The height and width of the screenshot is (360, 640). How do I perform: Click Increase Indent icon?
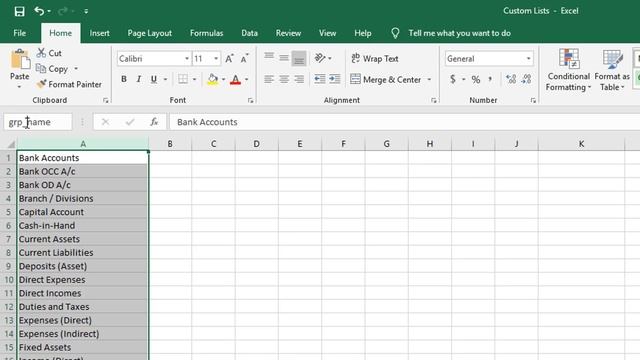point(335,79)
